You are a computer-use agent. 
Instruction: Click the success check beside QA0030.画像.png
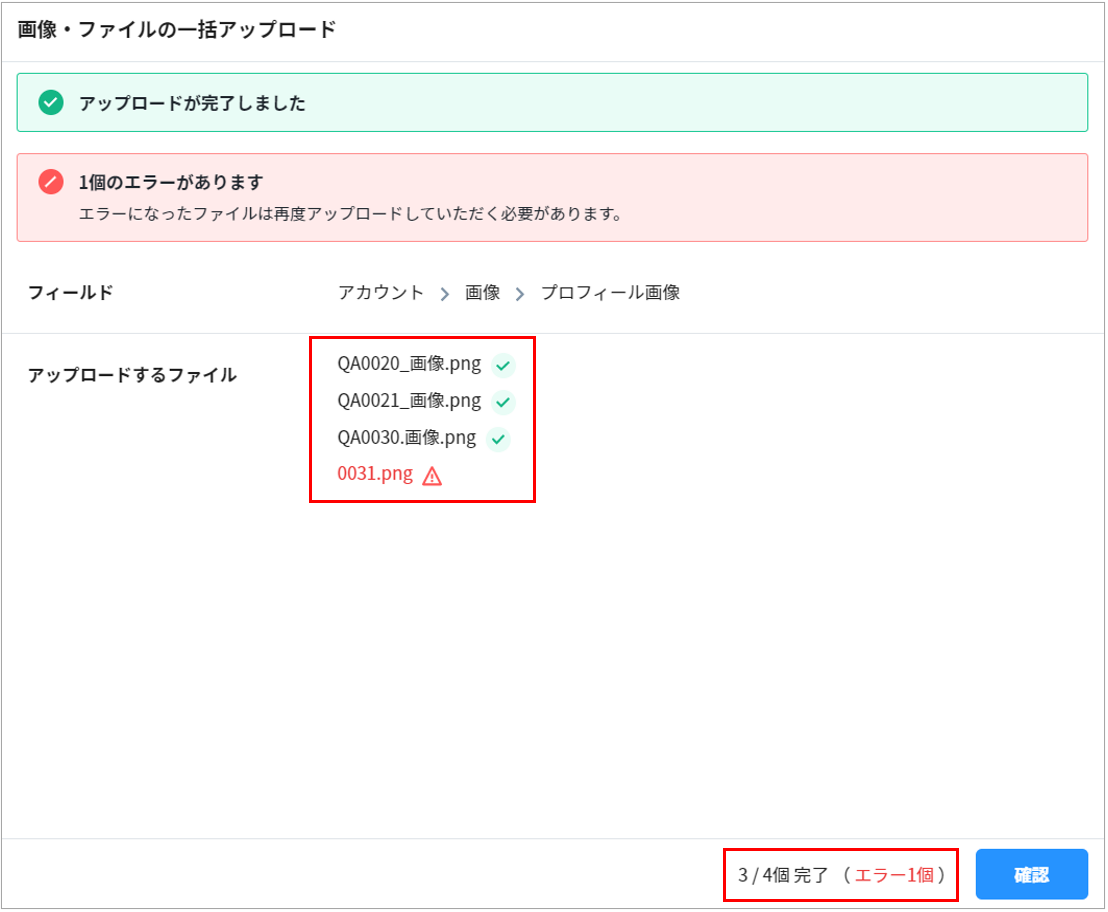click(x=498, y=440)
